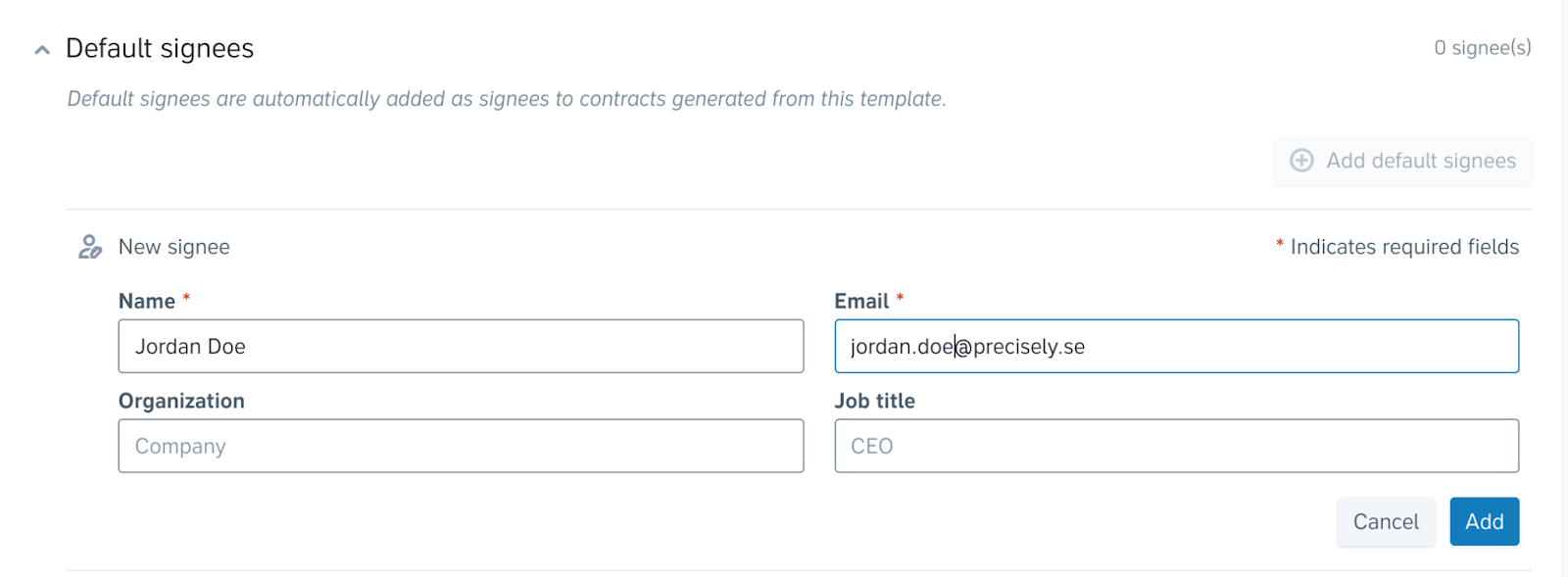This screenshot has height=577, width=1568.
Task: Click the Default signees heading
Action: [160, 49]
